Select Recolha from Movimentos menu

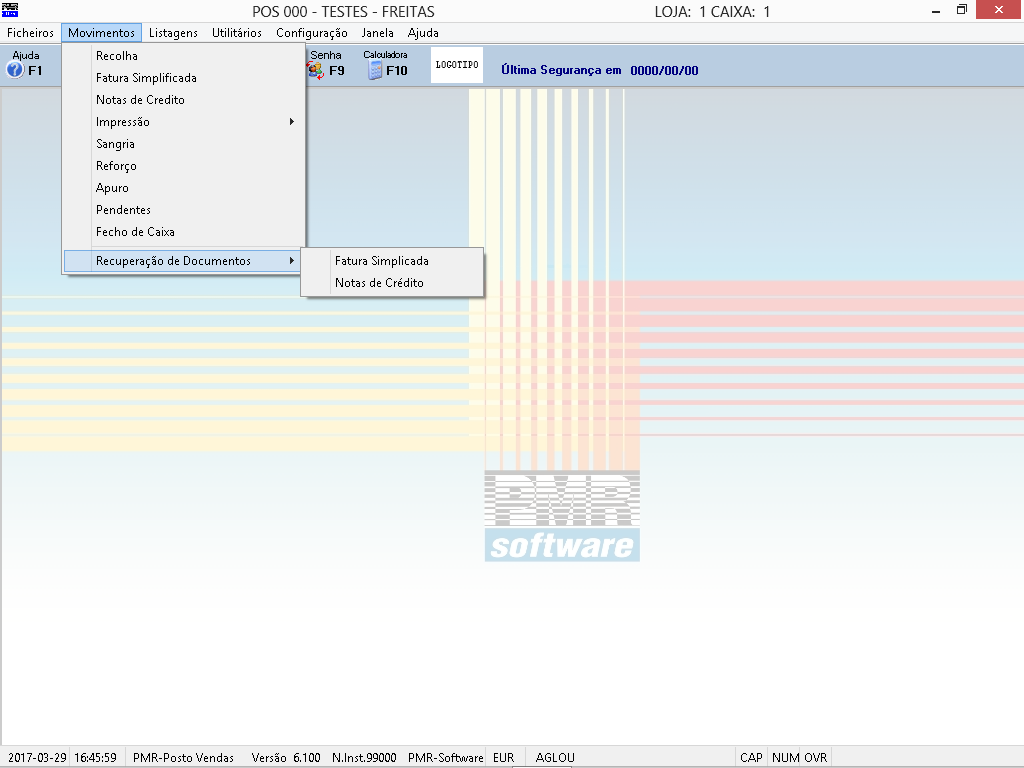[117, 56]
